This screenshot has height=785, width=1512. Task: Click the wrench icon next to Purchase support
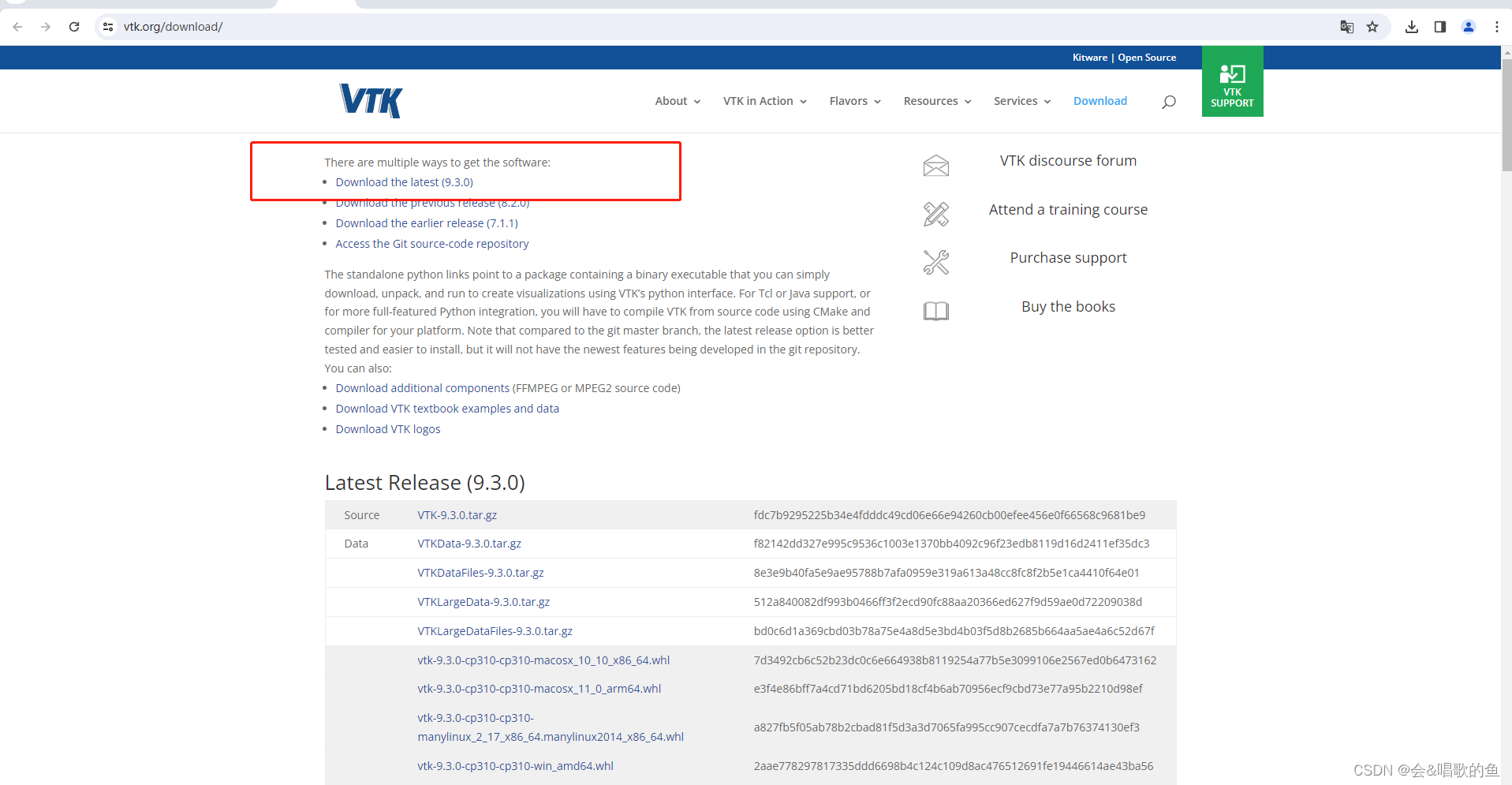tap(935, 262)
